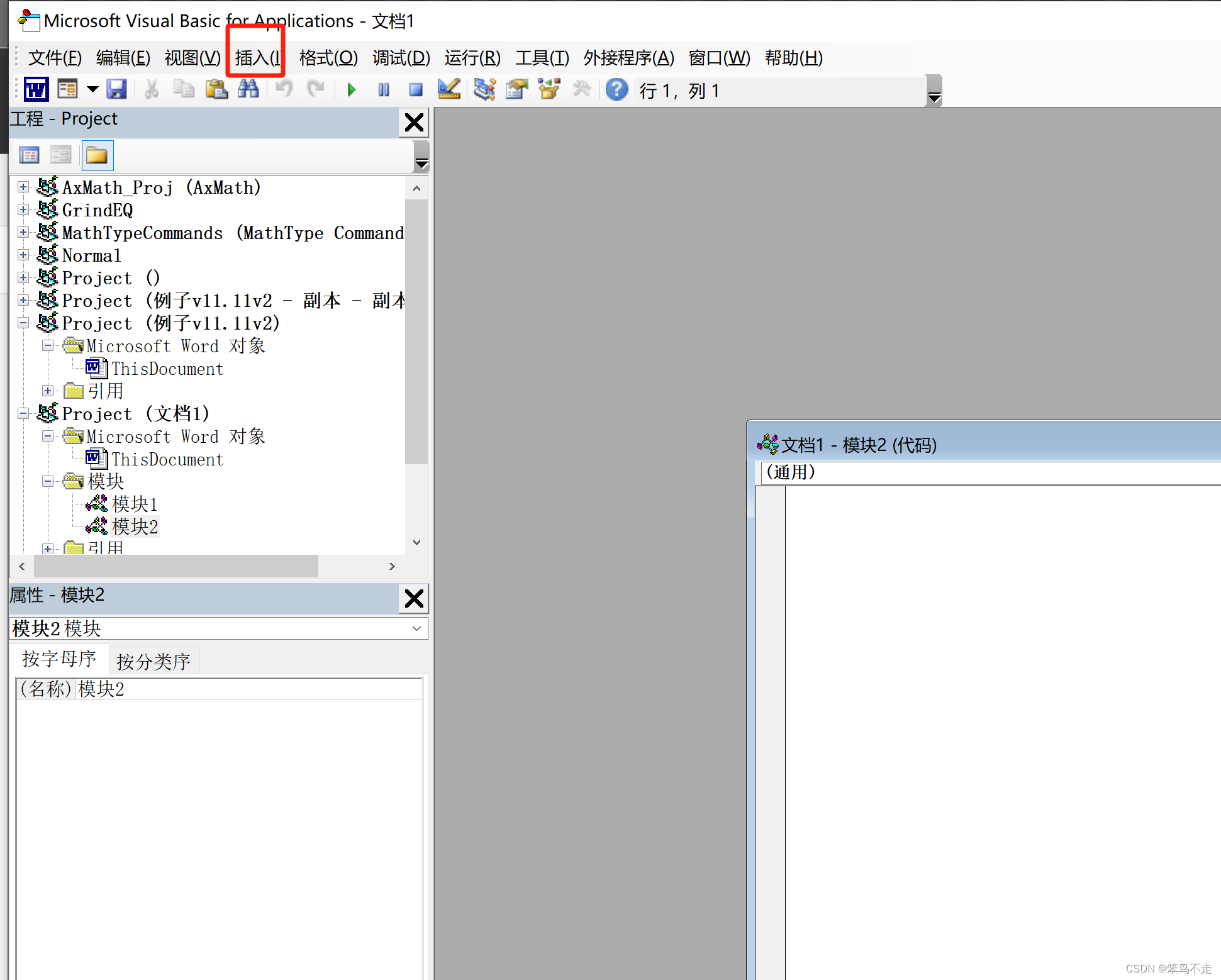The height and width of the screenshot is (980, 1221).
Task: Switch to 按分类序 tab
Action: pos(153,661)
